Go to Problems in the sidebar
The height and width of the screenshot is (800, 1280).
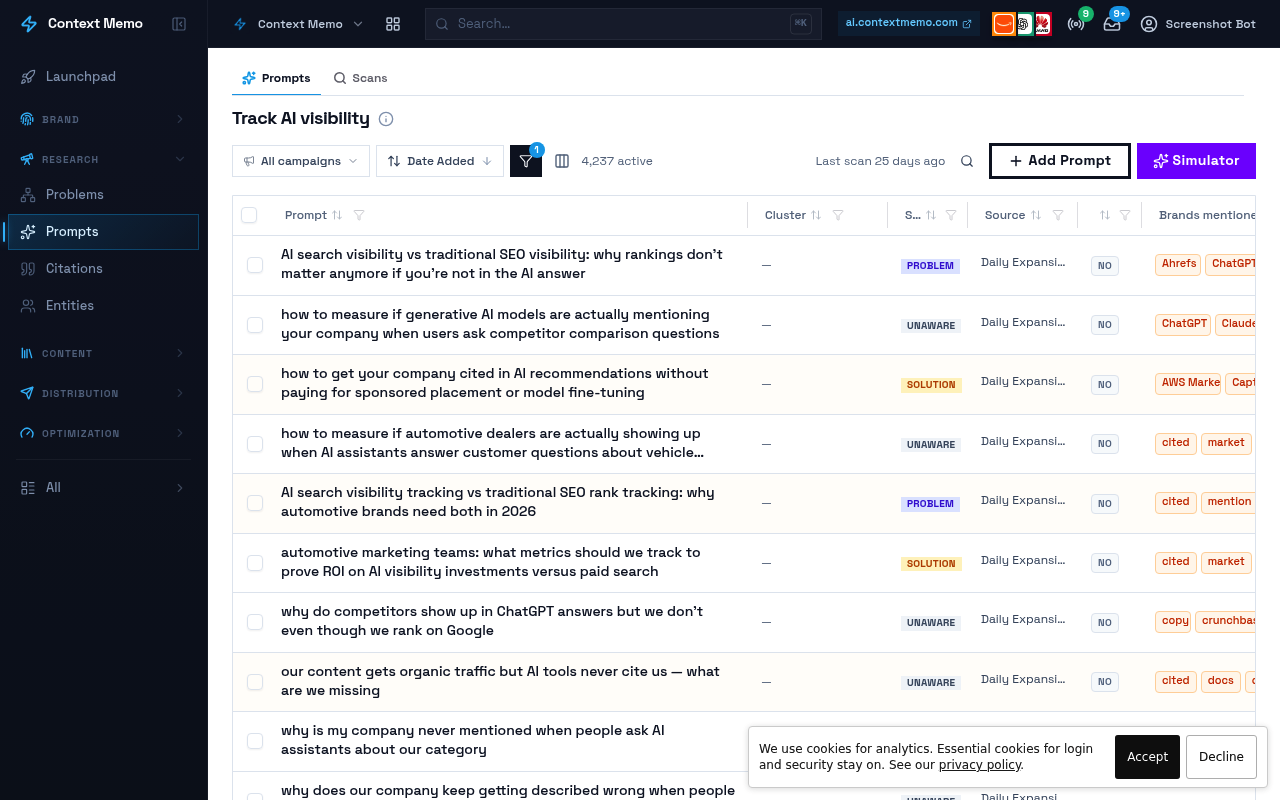104,194
